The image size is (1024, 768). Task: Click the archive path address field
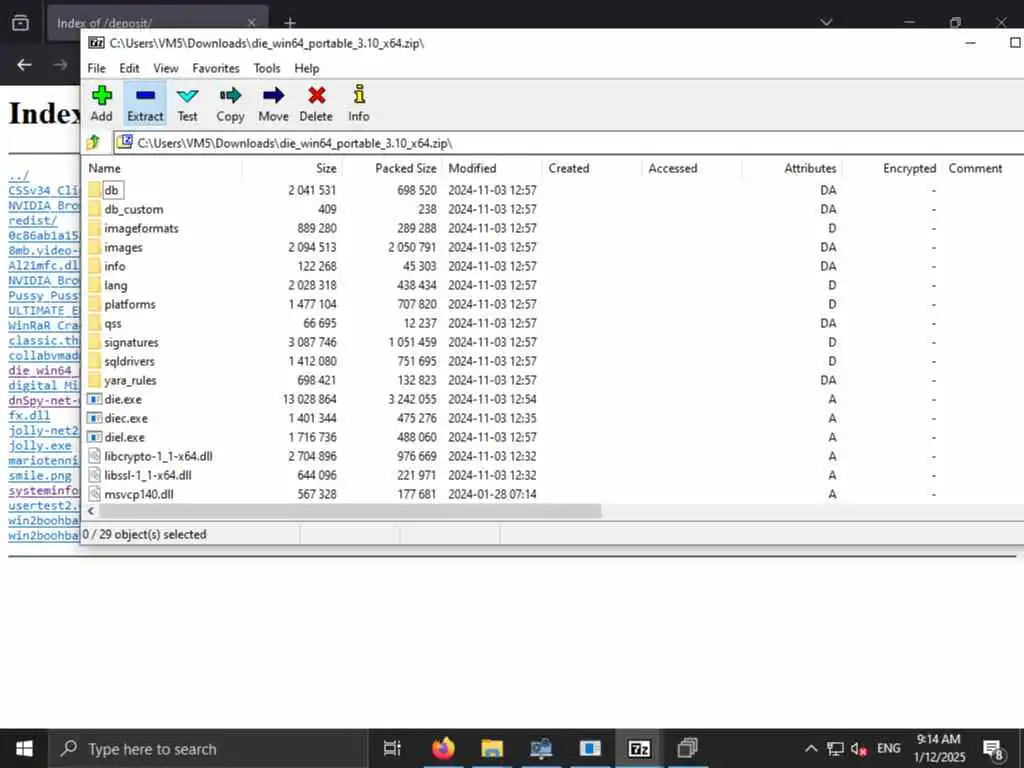tap(571, 142)
